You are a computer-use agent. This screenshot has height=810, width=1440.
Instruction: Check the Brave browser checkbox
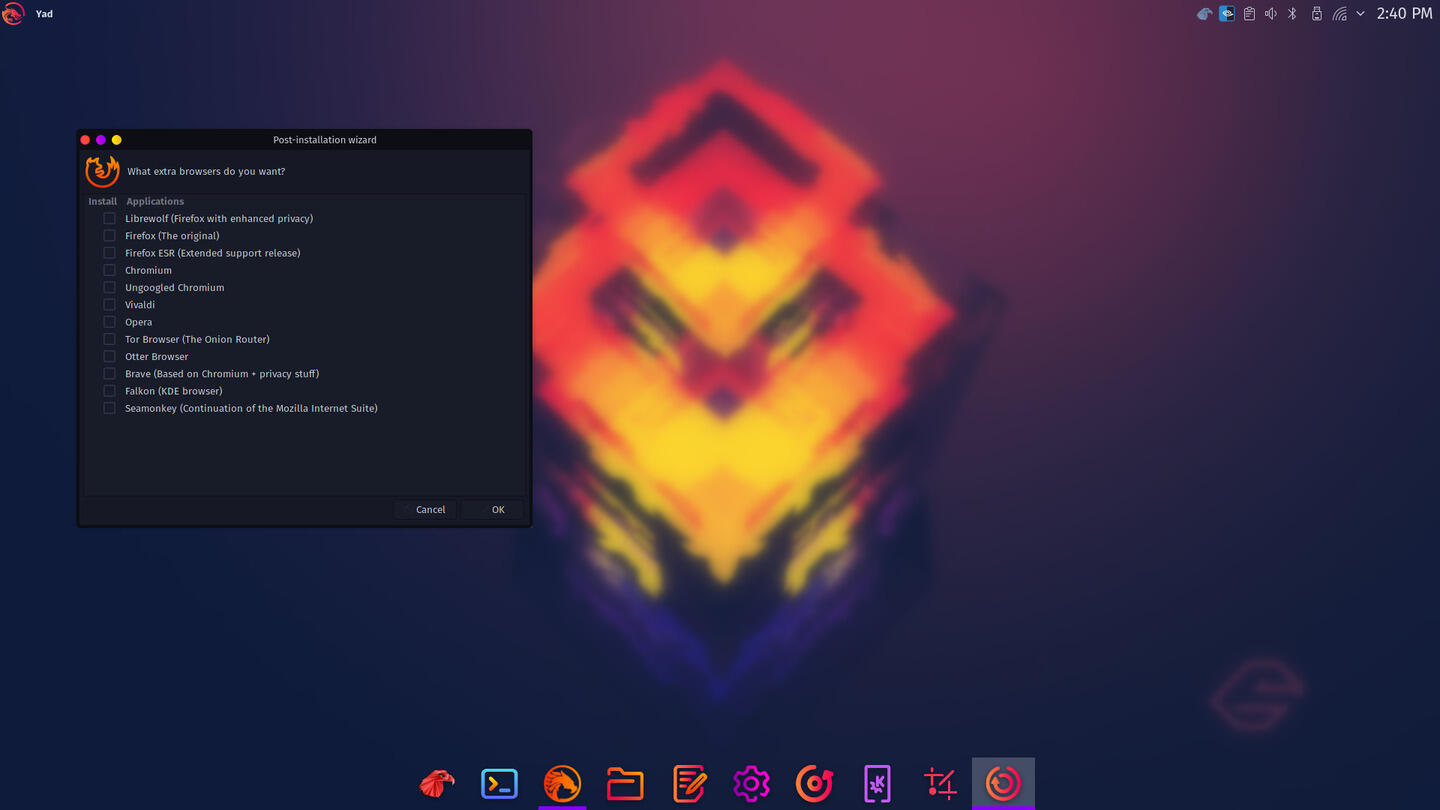109,374
